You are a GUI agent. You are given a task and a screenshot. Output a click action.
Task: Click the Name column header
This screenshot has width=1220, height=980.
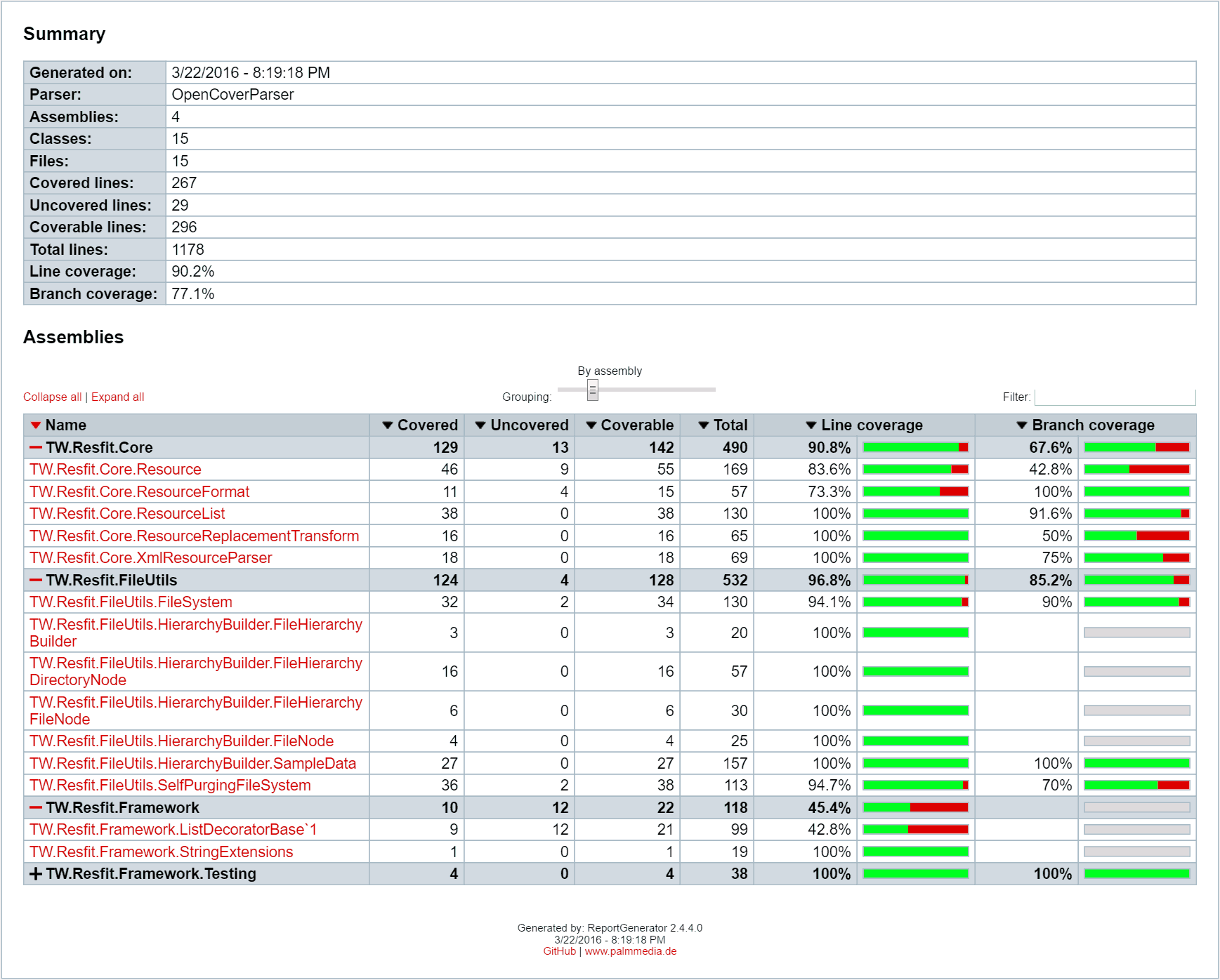(x=197, y=425)
